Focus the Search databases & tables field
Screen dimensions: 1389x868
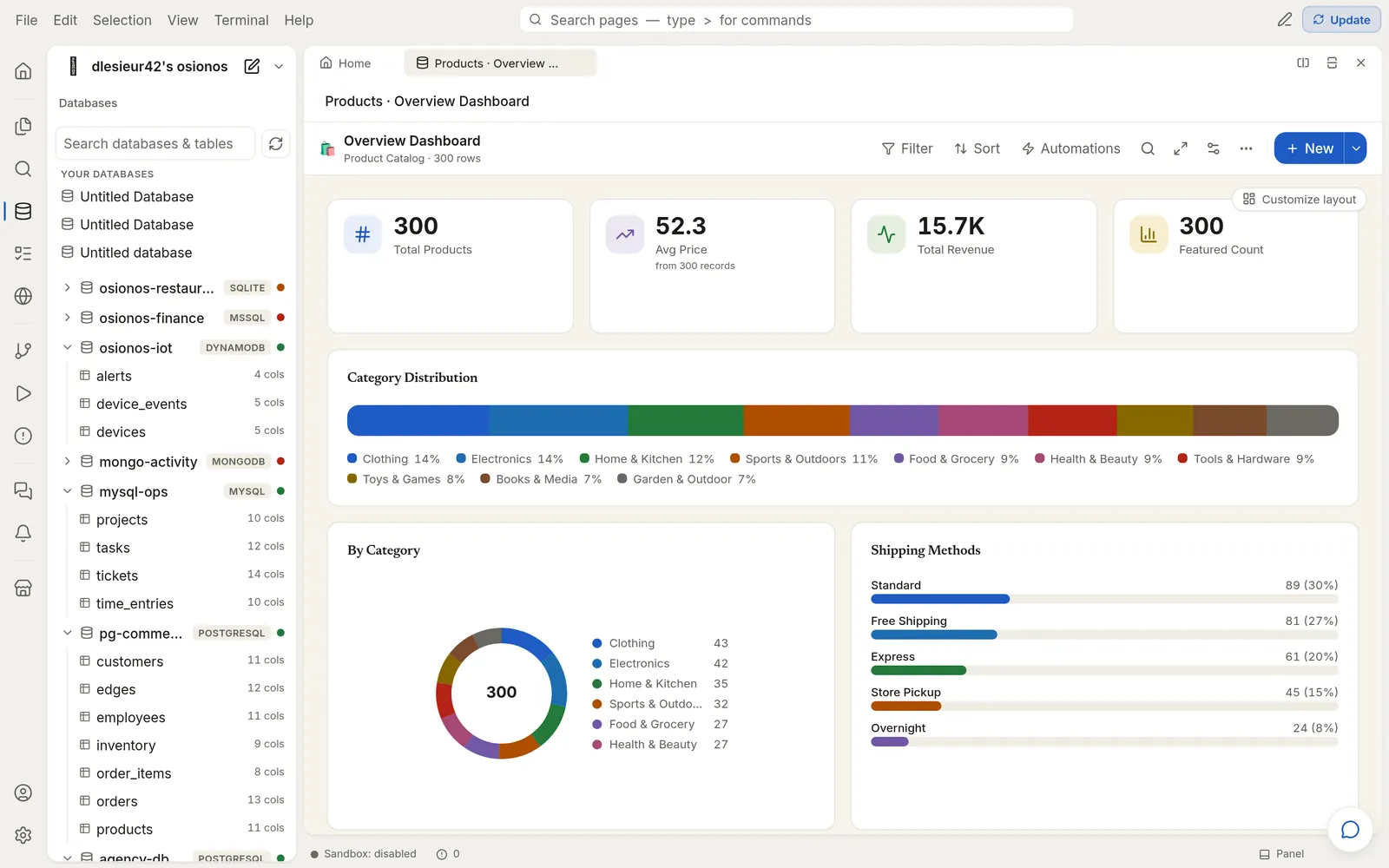(x=155, y=144)
